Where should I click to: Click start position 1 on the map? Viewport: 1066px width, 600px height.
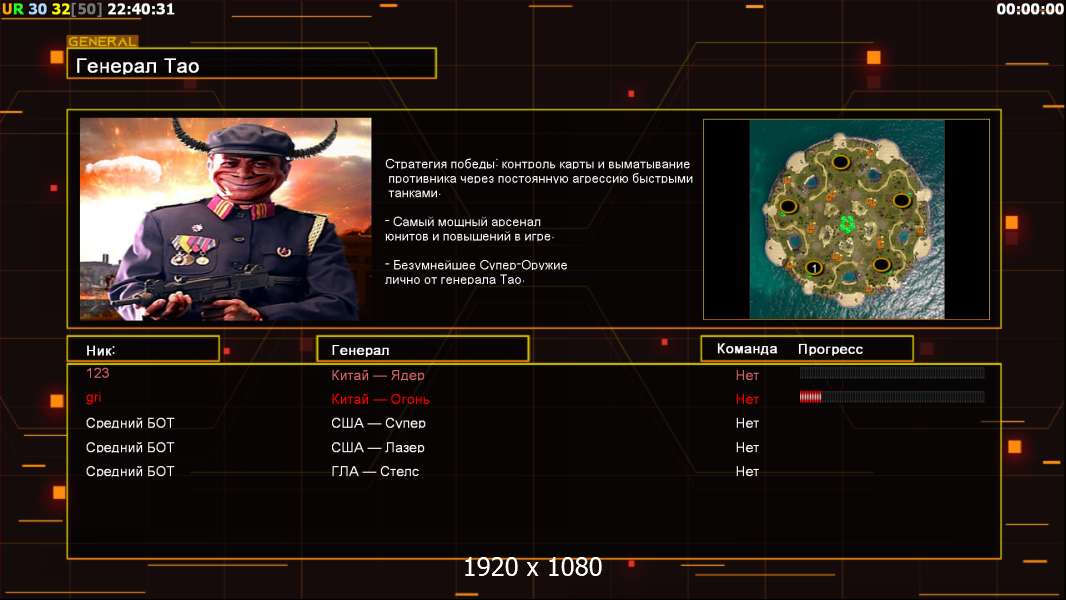(x=814, y=268)
